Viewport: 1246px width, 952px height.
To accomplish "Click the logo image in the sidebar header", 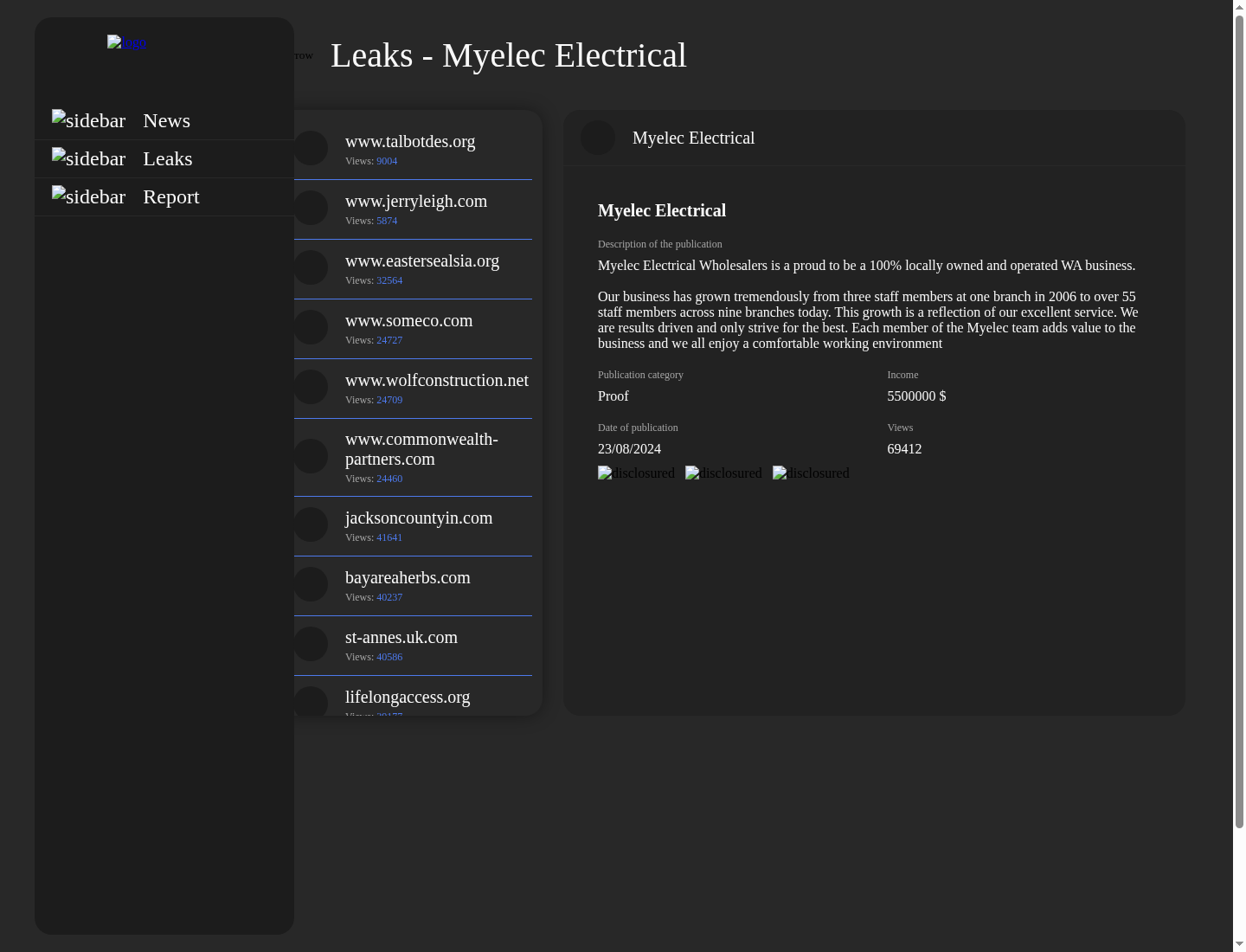I will (126, 42).
